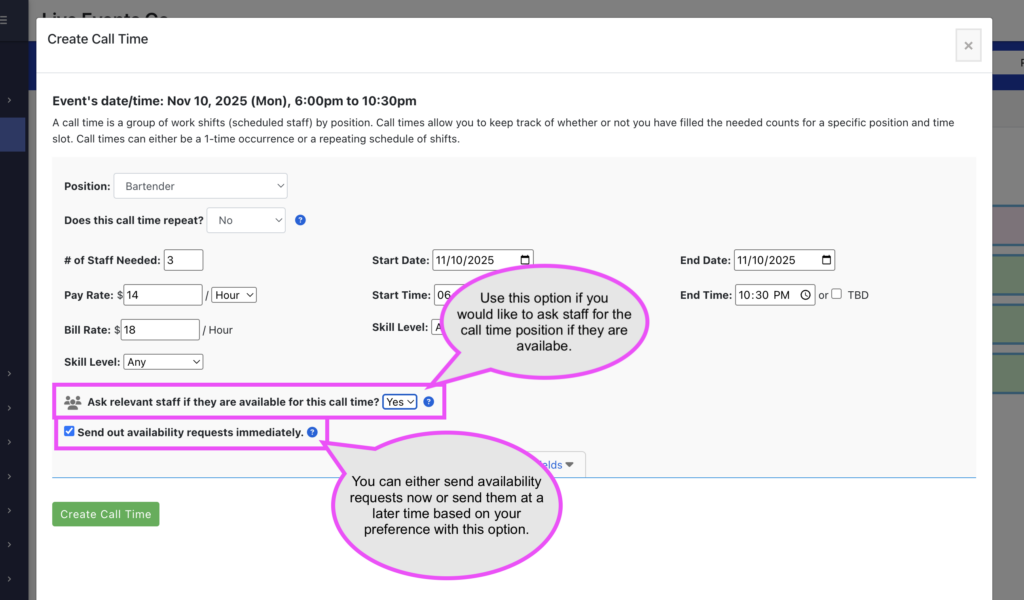Click the staff group icon beside availability question
Viewport: 1024px width, 600px height.
pyautogui.click(x=71, y=401)
